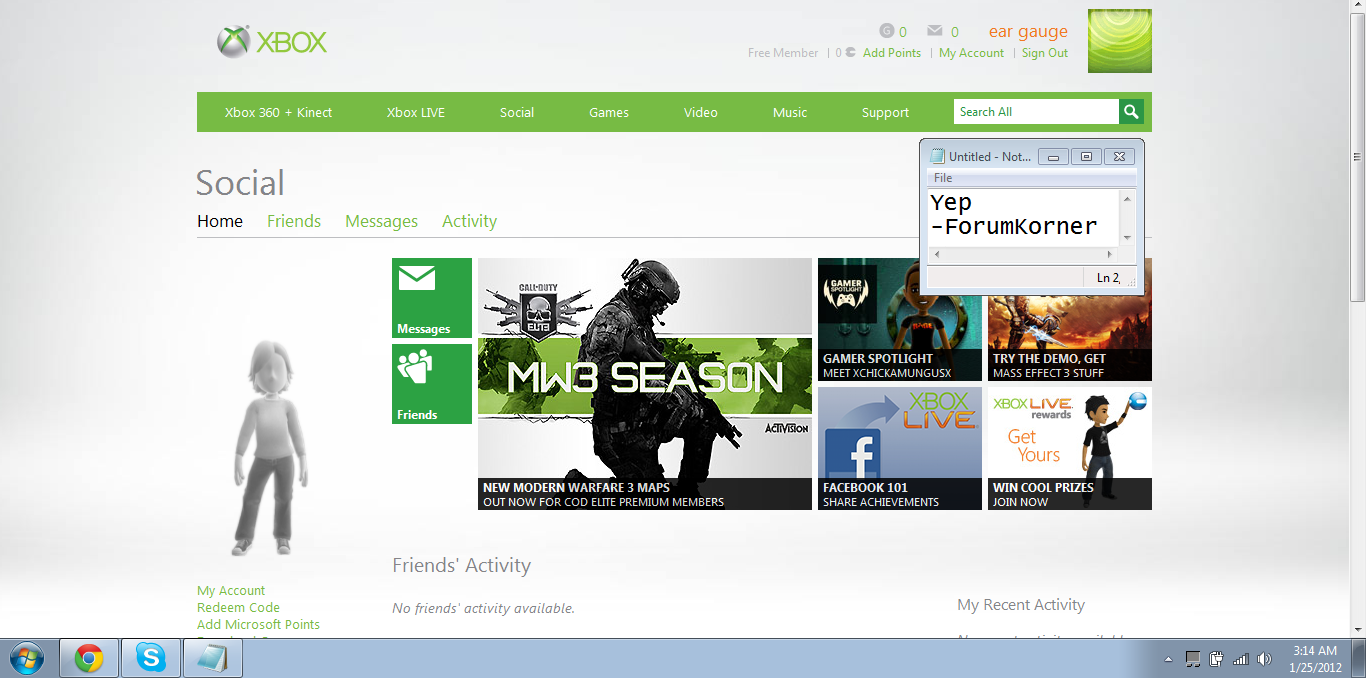
Task: Click in the Search All field
Action: tap(1036, 112)
